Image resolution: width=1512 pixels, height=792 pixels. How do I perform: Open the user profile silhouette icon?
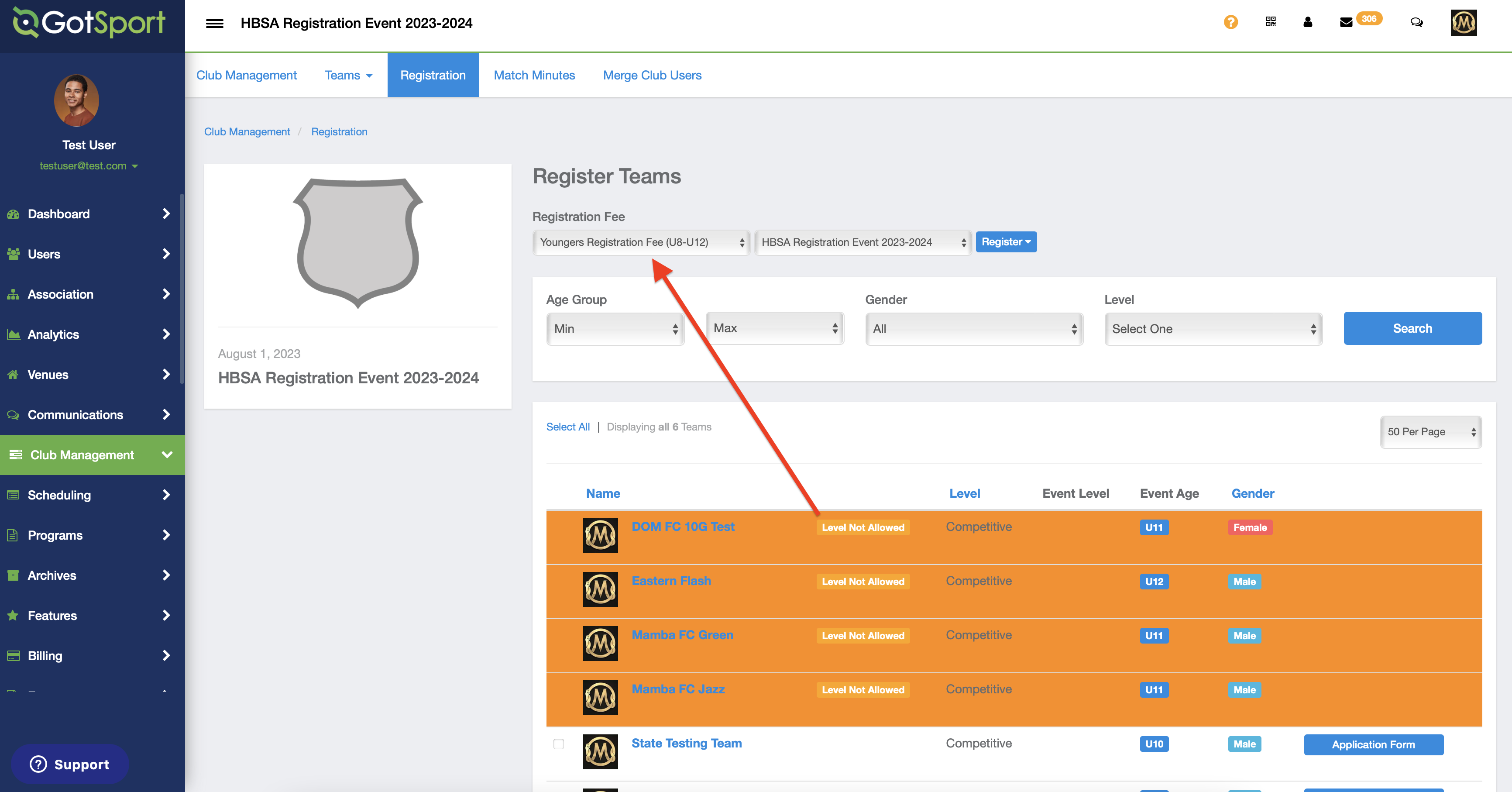tap(1307, 22)
